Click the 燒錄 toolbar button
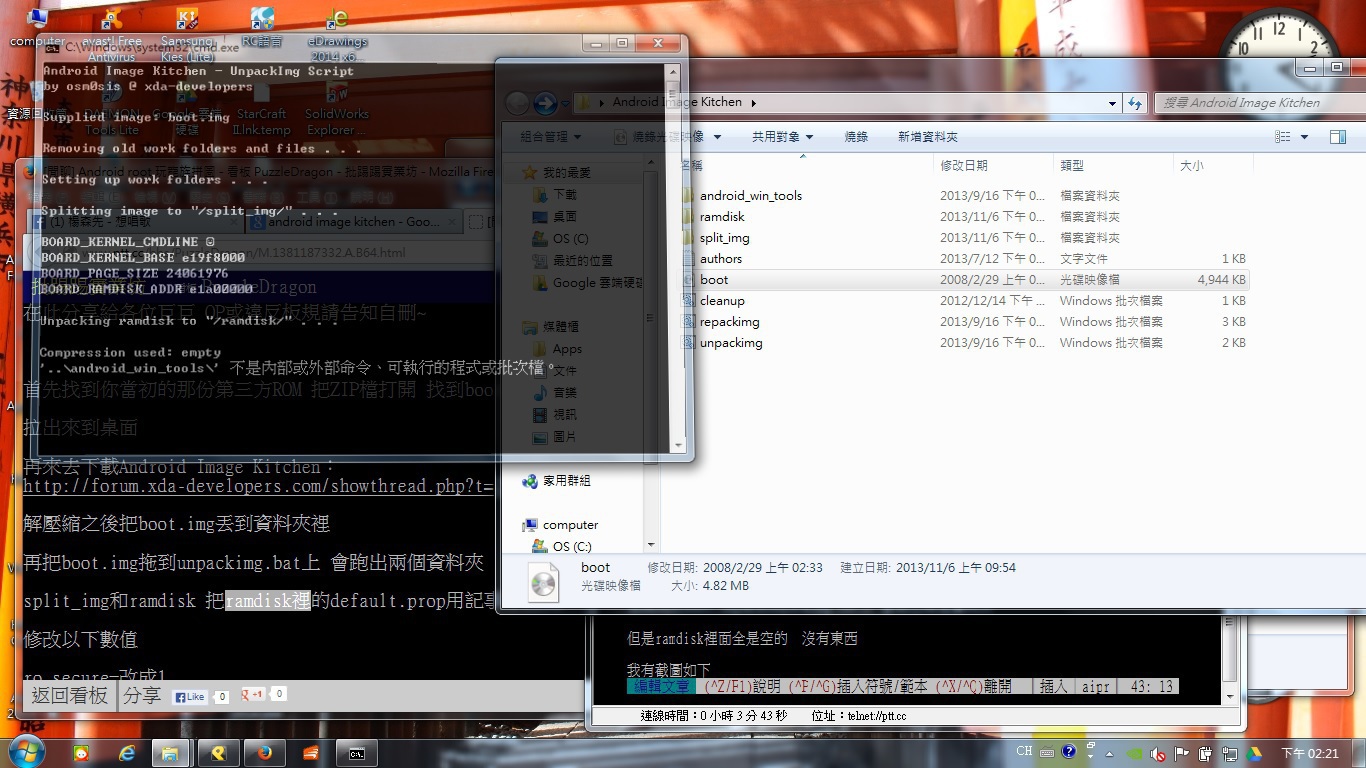This screenshot has width=1366, height=768. [856, 137]
